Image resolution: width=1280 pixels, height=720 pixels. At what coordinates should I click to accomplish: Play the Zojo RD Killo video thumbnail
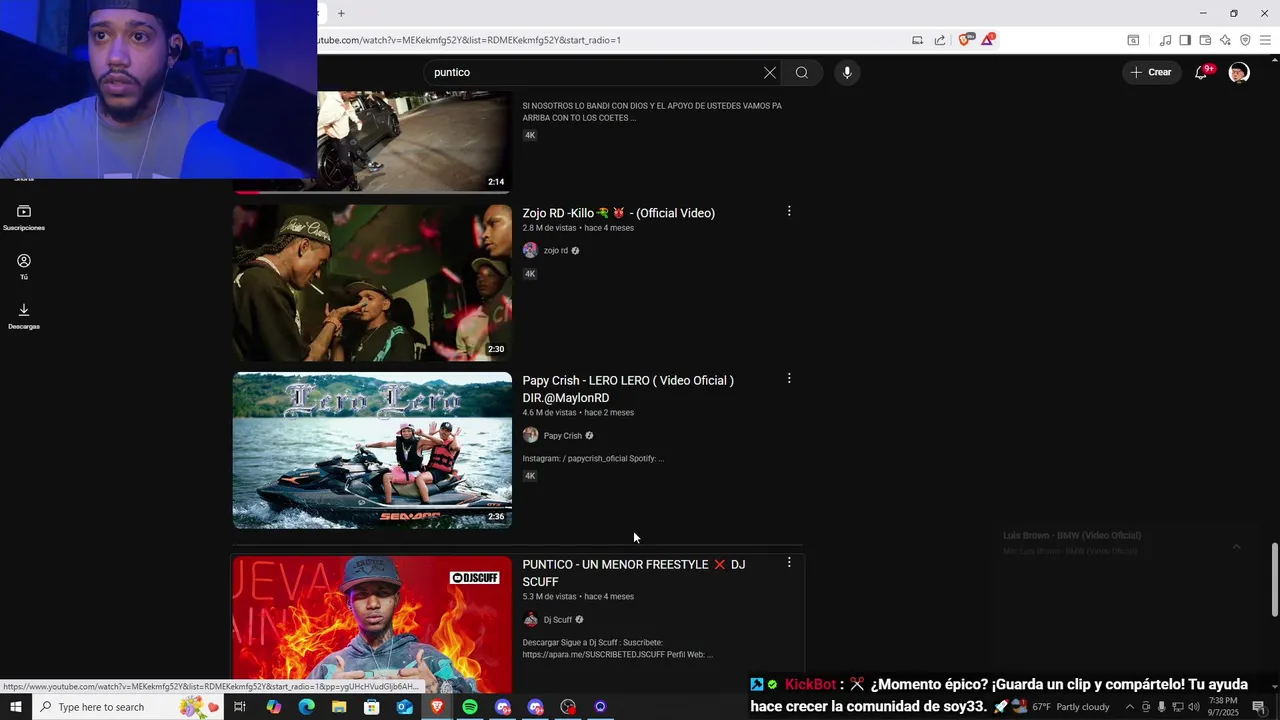372,283
